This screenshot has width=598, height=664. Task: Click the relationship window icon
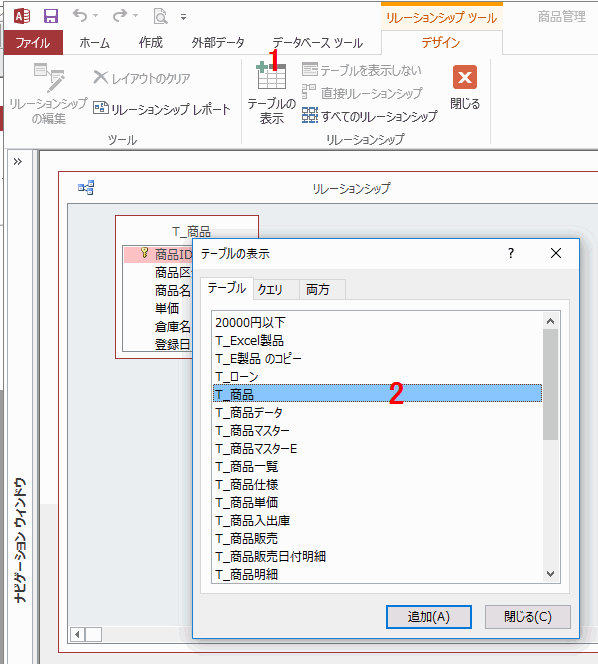(x=86, y=187)
